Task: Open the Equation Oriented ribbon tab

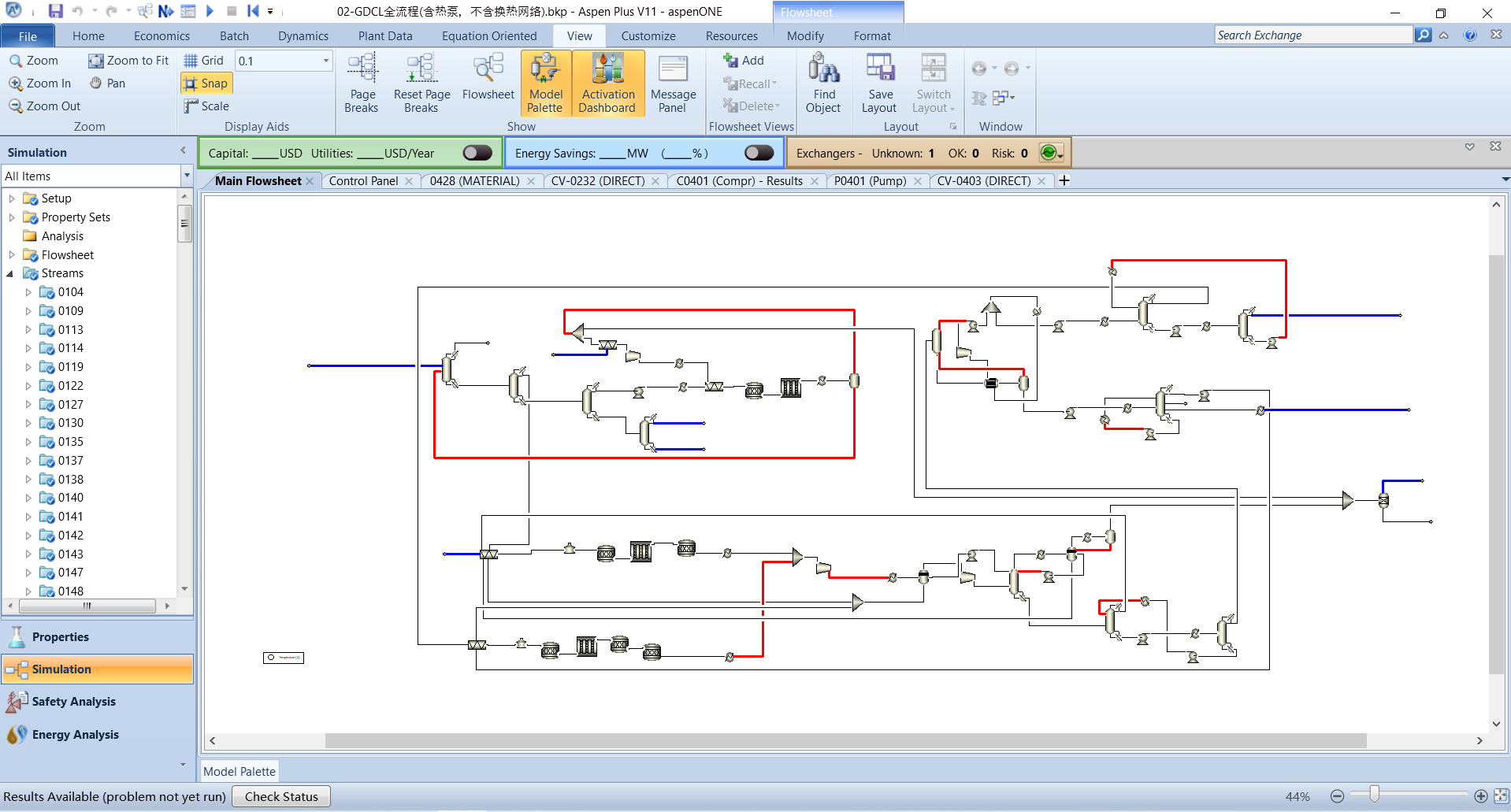Action: click(x=489, y=36)
